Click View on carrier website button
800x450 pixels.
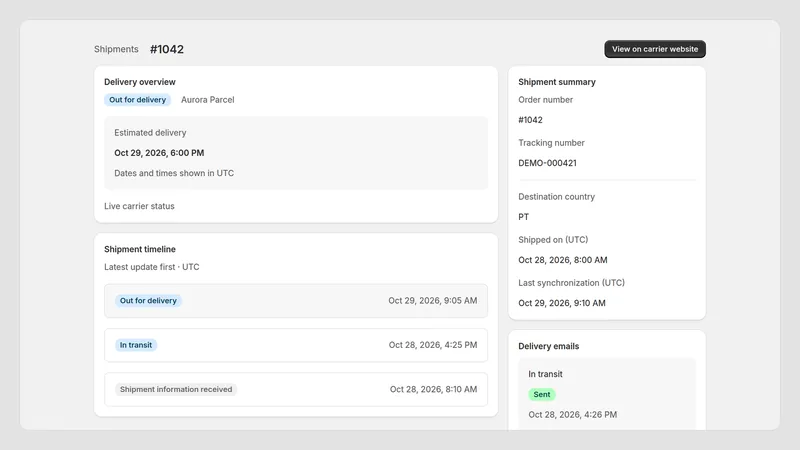click(x=655, y=49)
